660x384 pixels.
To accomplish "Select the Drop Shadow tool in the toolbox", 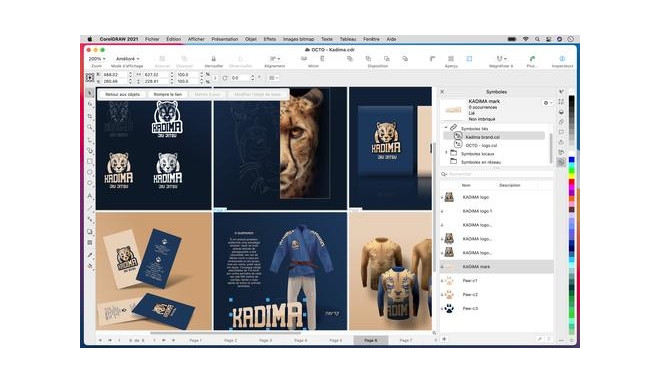I will coord(90,232).
